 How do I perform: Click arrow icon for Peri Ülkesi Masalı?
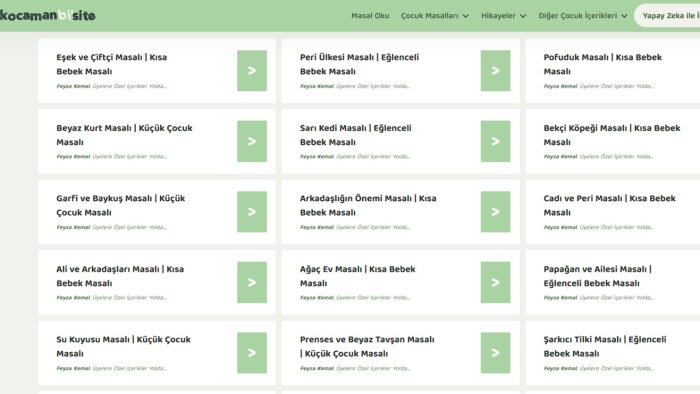(x=496, y=71)
